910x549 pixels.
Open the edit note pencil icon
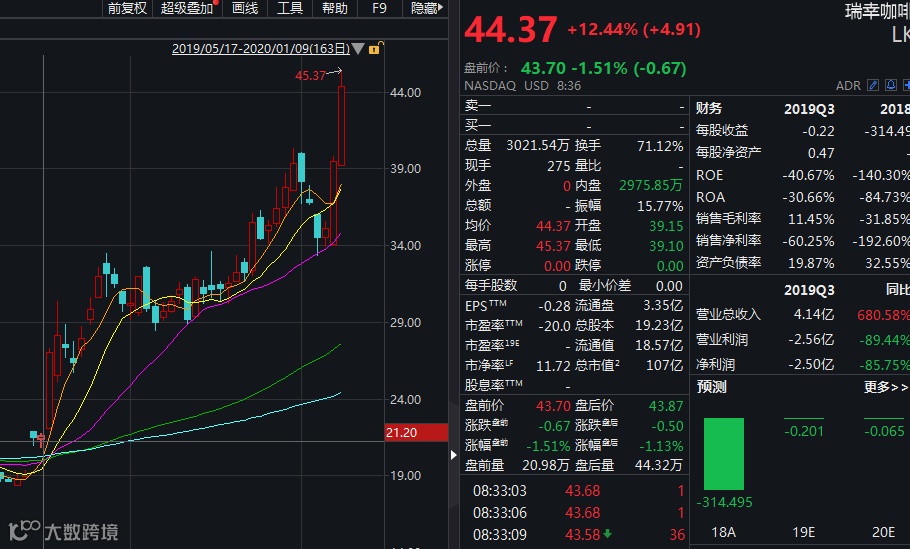872,85
